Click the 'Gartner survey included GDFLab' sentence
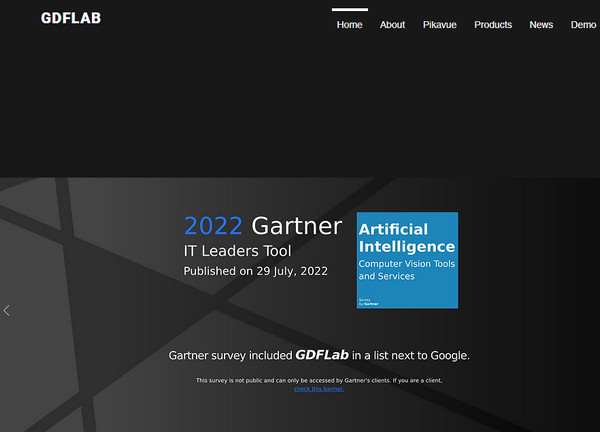This screenshot has width=600, height=432. (319, 355)
